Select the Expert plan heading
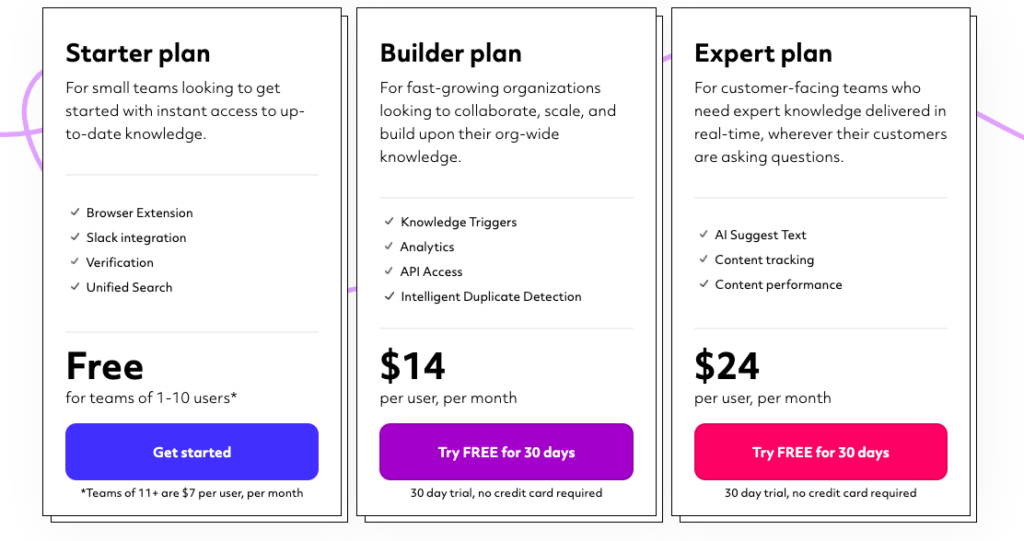Image resolution: width=1024 pixels, height=541 pixels. 763,54
